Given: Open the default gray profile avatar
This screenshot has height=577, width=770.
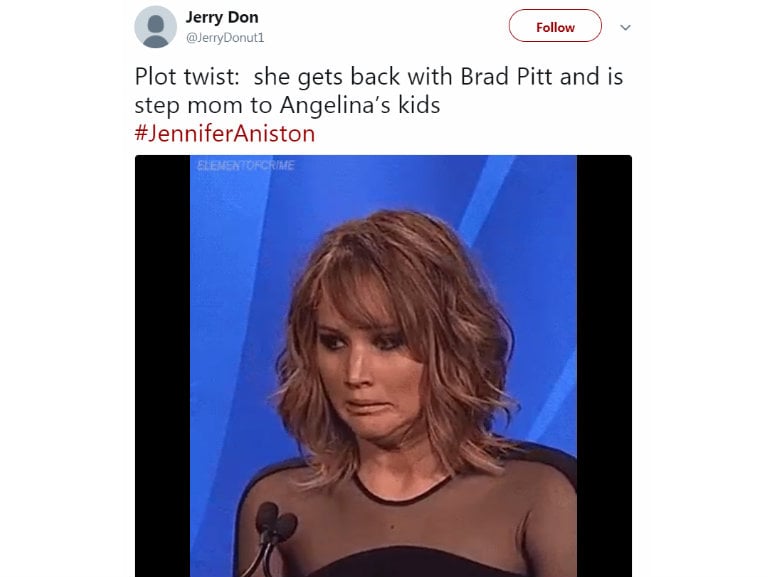Looking at the screenshot, I should [x=155, y=27].
